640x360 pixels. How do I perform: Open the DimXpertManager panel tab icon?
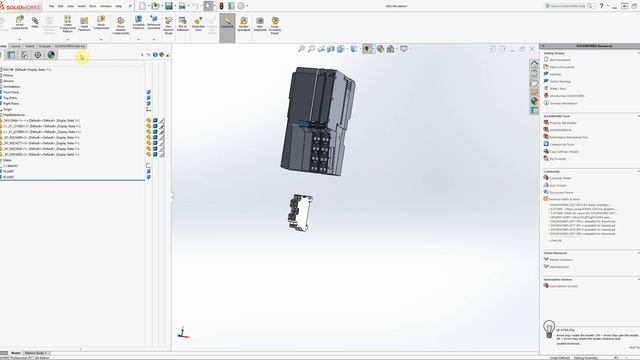[x=38, y=55]
